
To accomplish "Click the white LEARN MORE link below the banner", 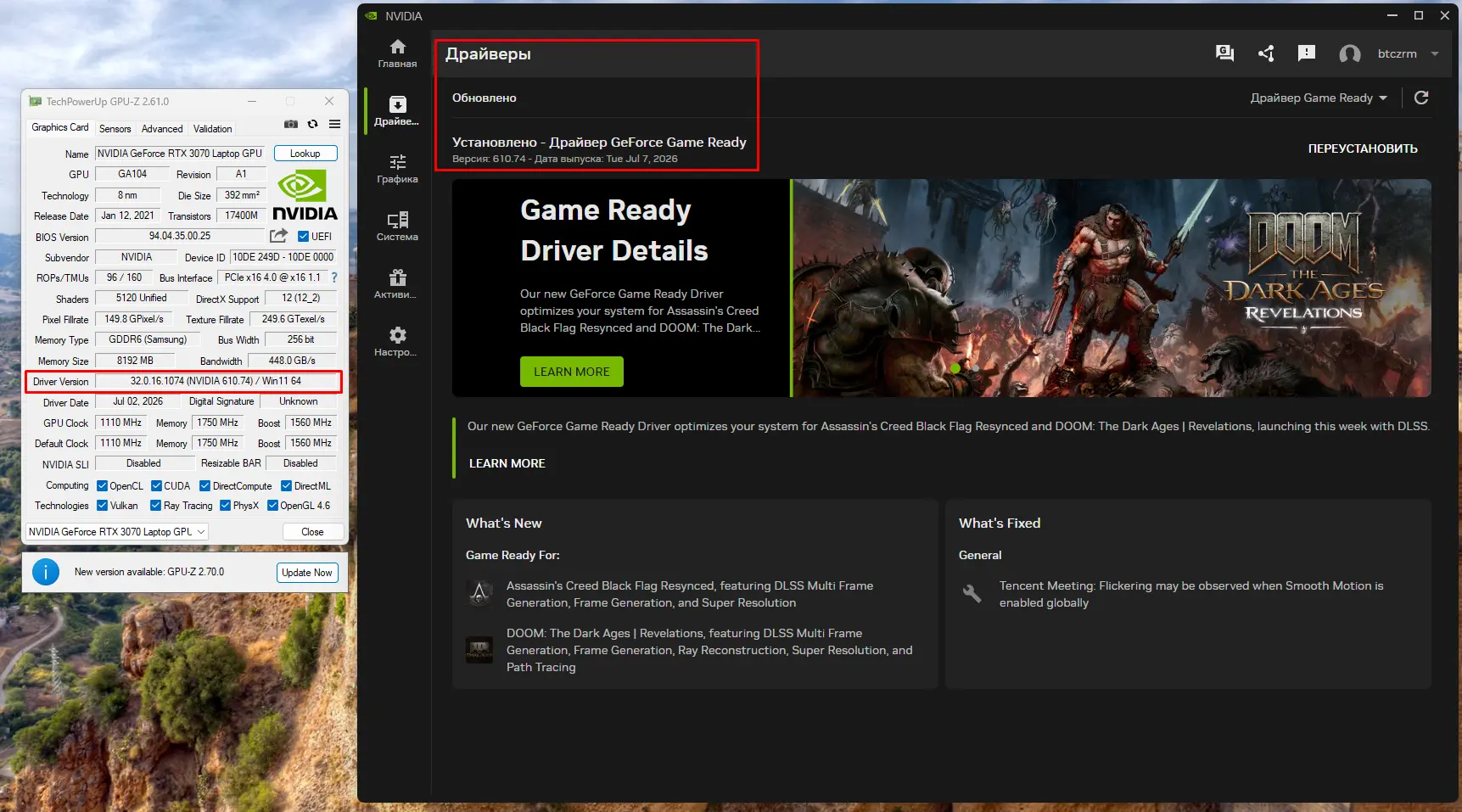I will [507, 463].
